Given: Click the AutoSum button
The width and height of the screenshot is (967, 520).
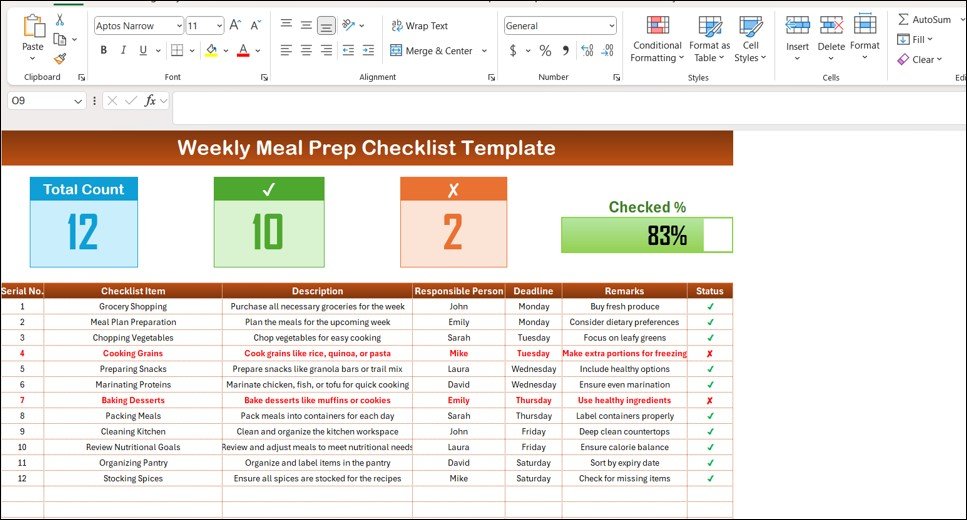Looking at the screenshot, I should (924, 20).
